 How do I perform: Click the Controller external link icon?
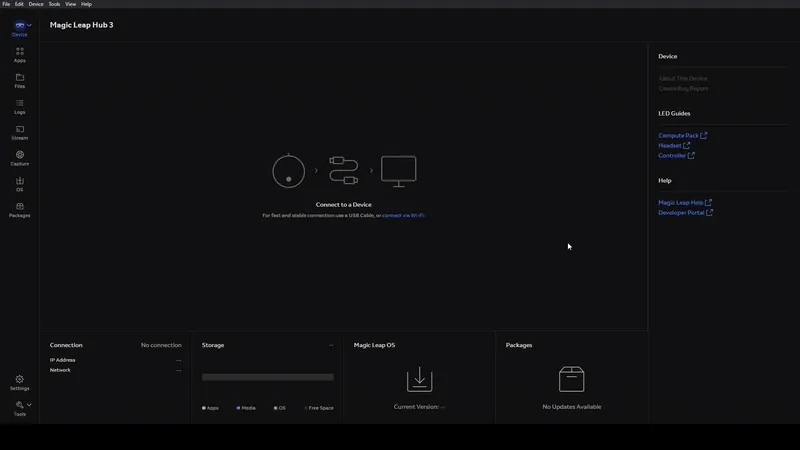tap(691, 156)
